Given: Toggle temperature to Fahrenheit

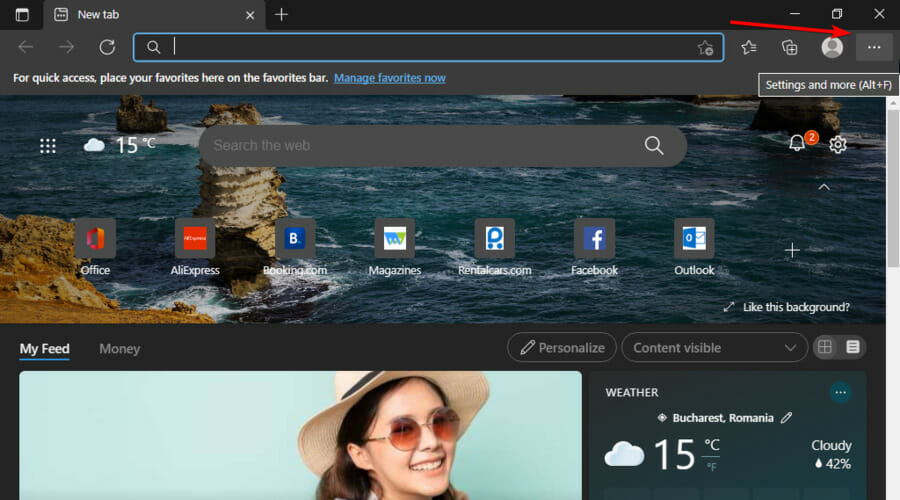Looking at the screenshot, I should click(x=712, y=466).
